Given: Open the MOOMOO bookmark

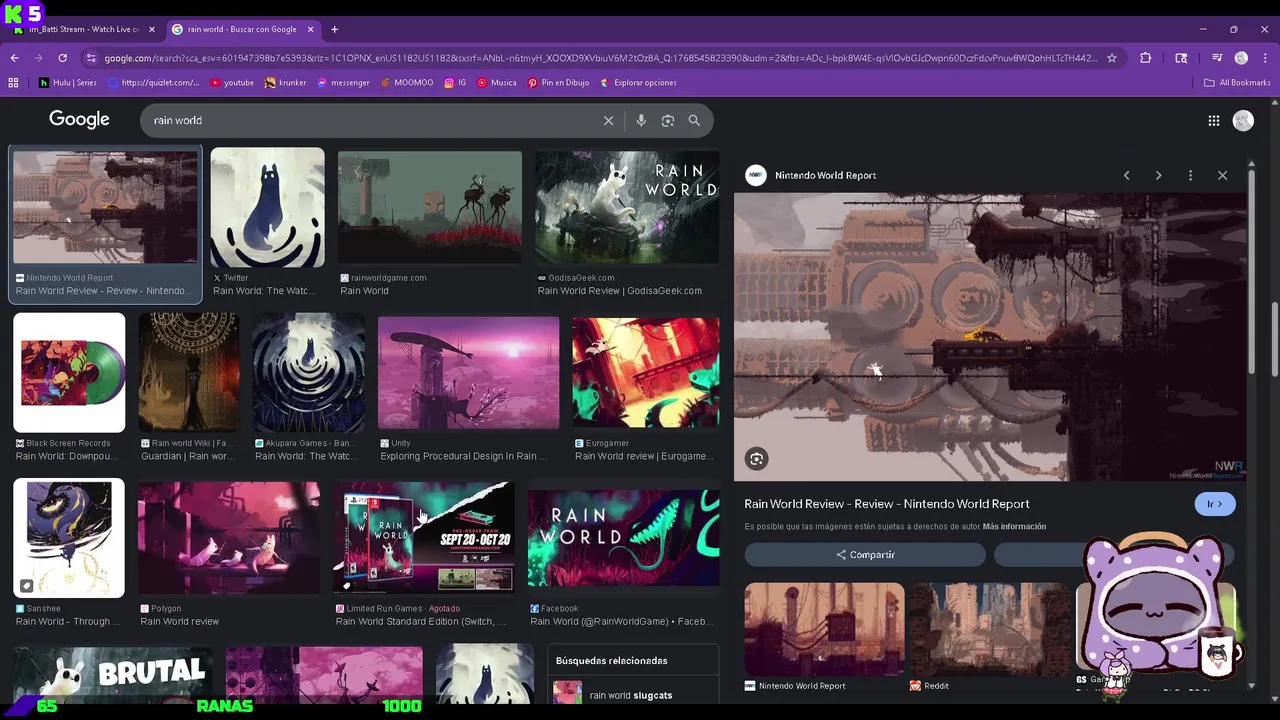Looking at the screenshot, I should (407, 83).
